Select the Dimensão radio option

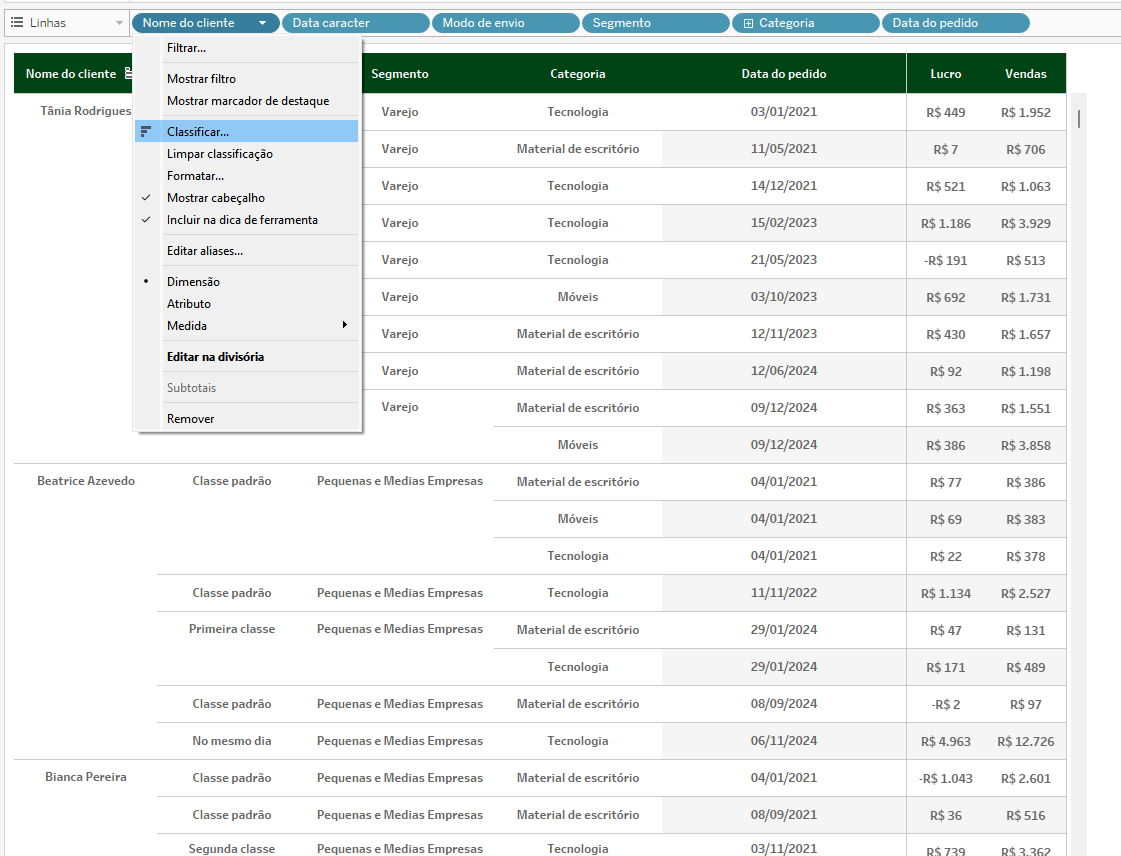pyautogui.click(x=193, y=282)
